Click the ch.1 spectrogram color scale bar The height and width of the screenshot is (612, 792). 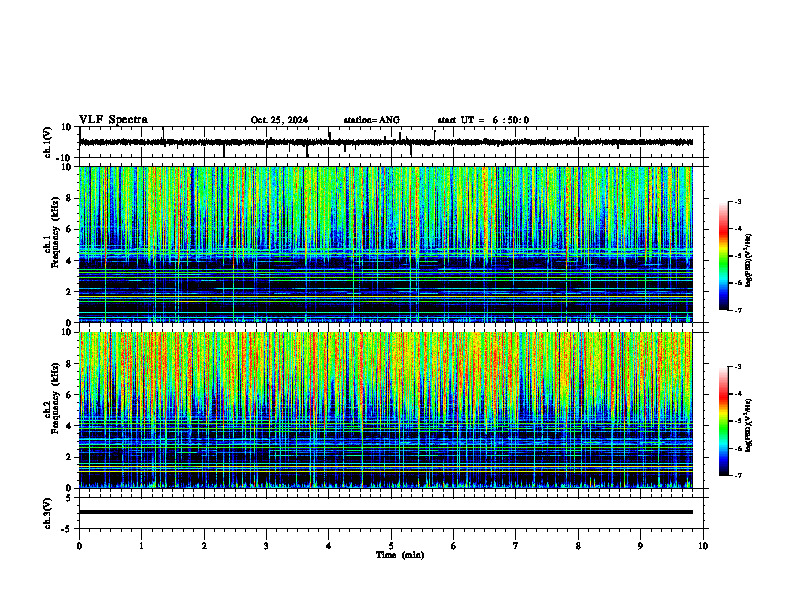[x=724, y=256]
